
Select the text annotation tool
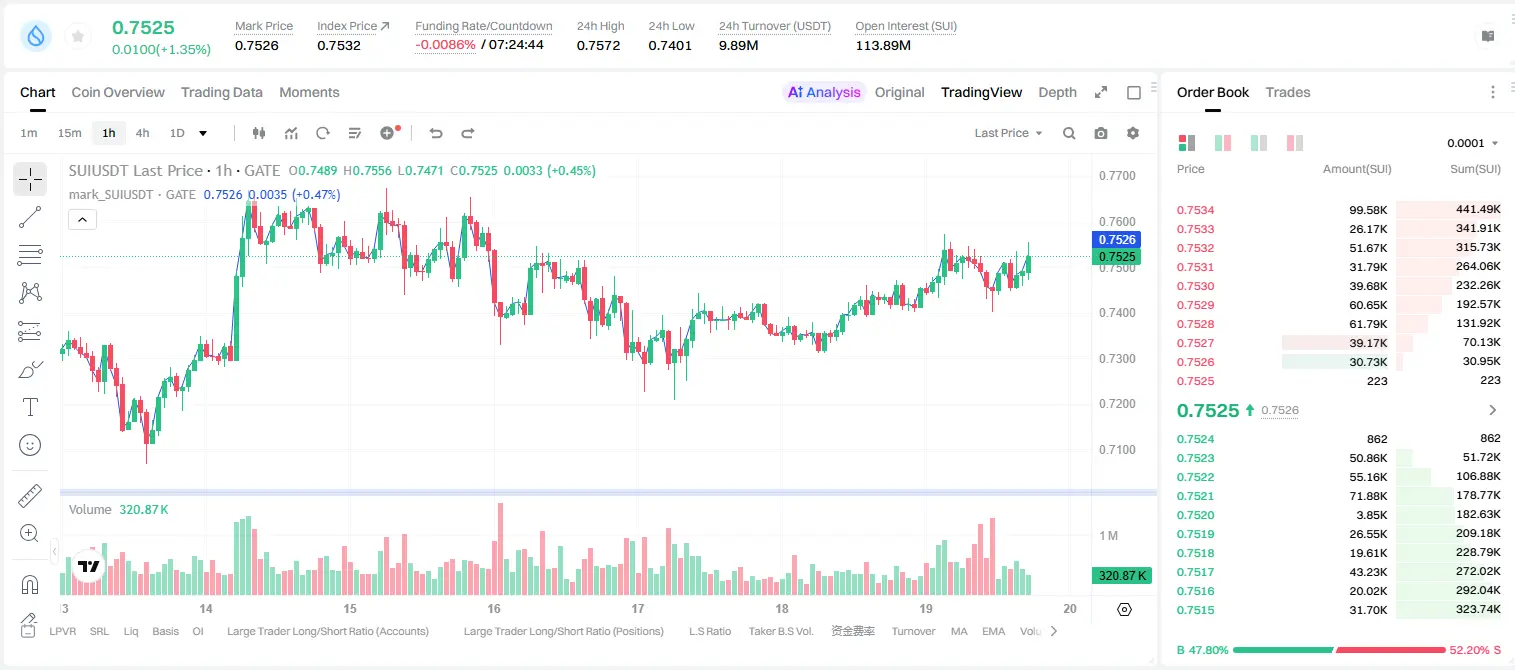(x=30, y=407)
